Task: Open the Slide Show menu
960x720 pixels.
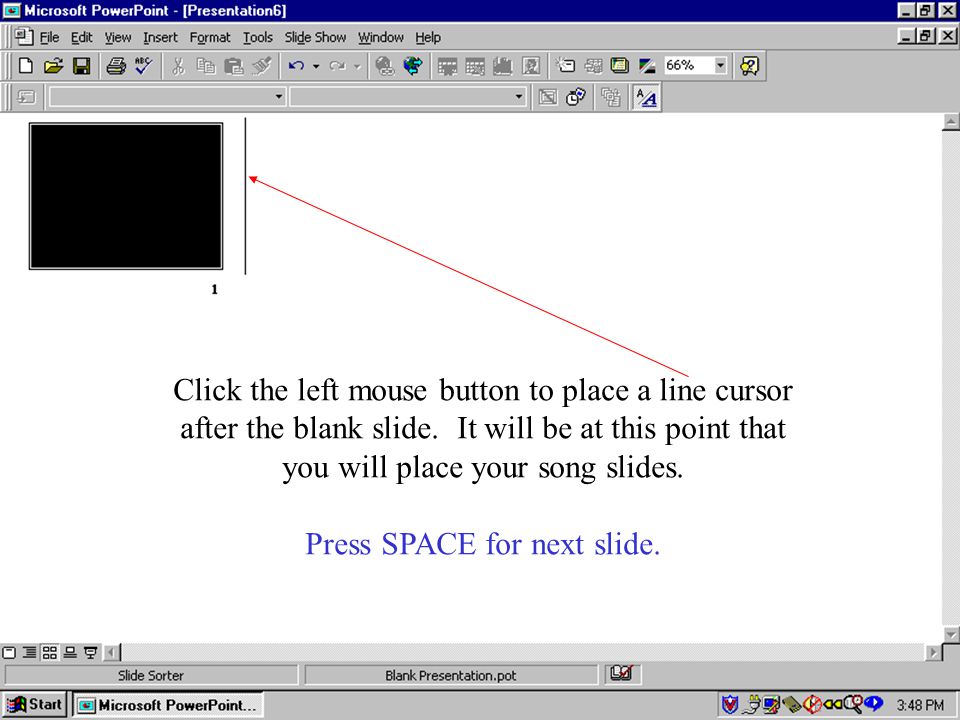Action: [x=315, y=37]
